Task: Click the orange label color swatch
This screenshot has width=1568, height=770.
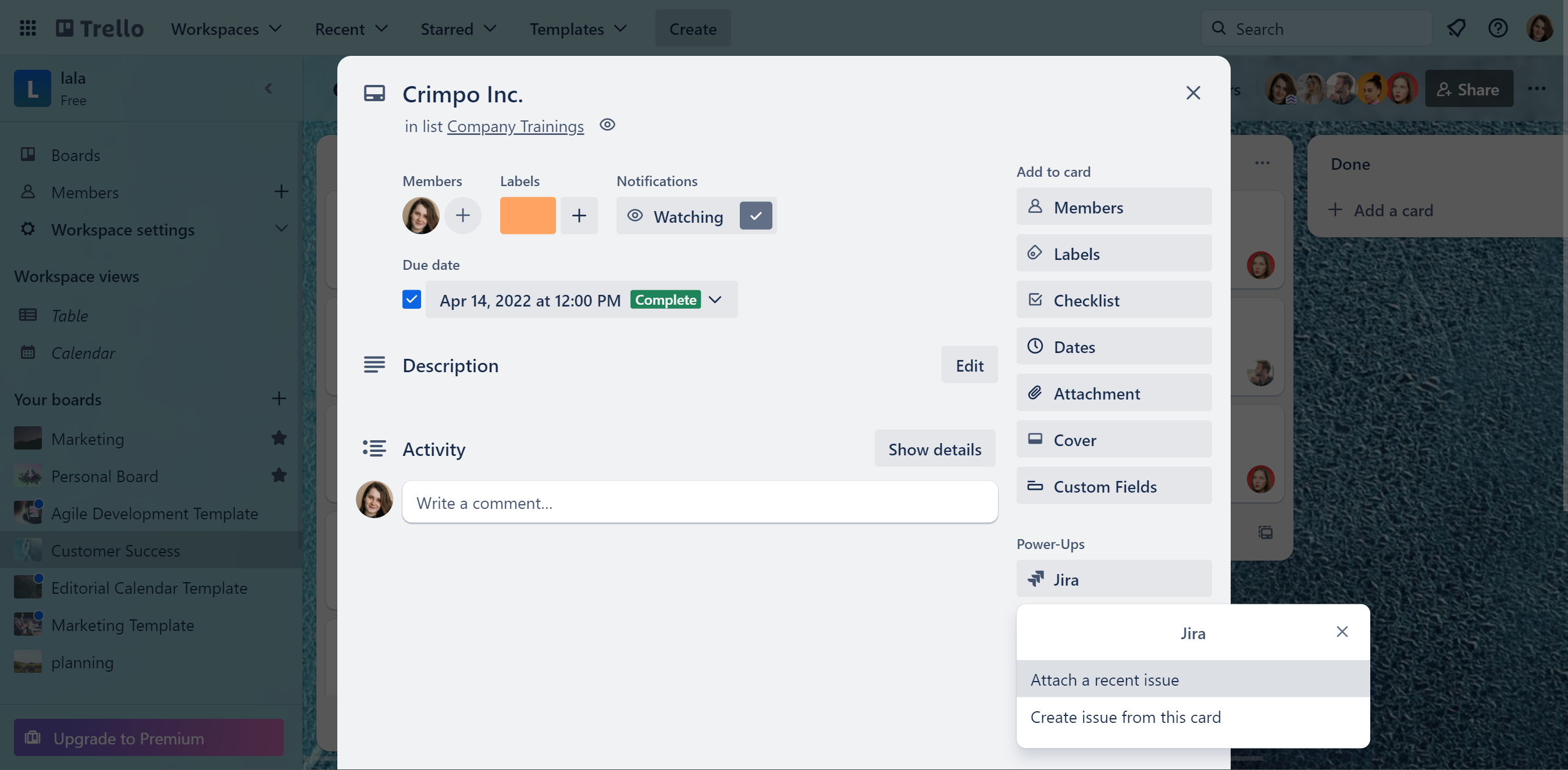Action: pos(527,215)
